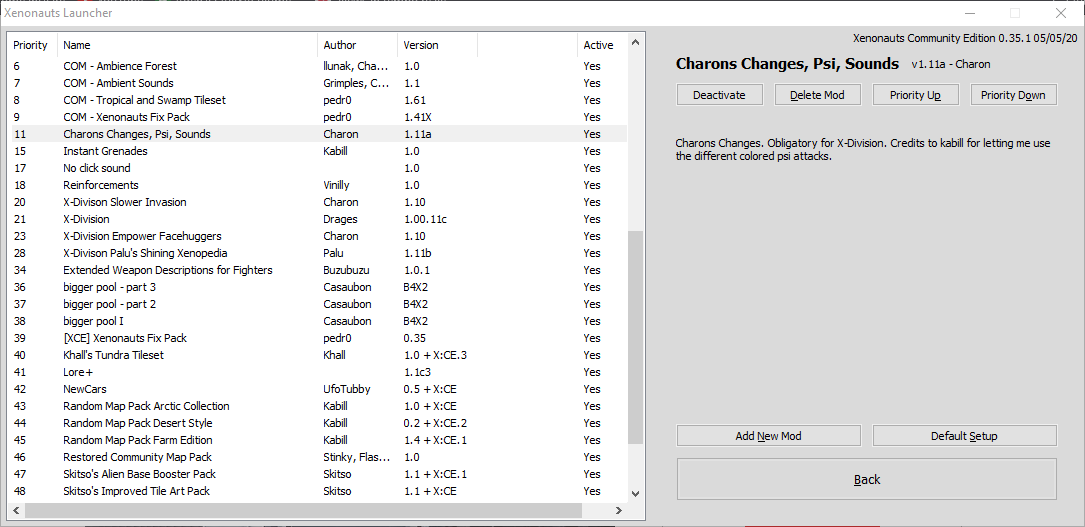Image resolution: width=1085 pixels, height=527 pixels.
Task: Click author Buzubuzu in list
Action: click(346, 270)
